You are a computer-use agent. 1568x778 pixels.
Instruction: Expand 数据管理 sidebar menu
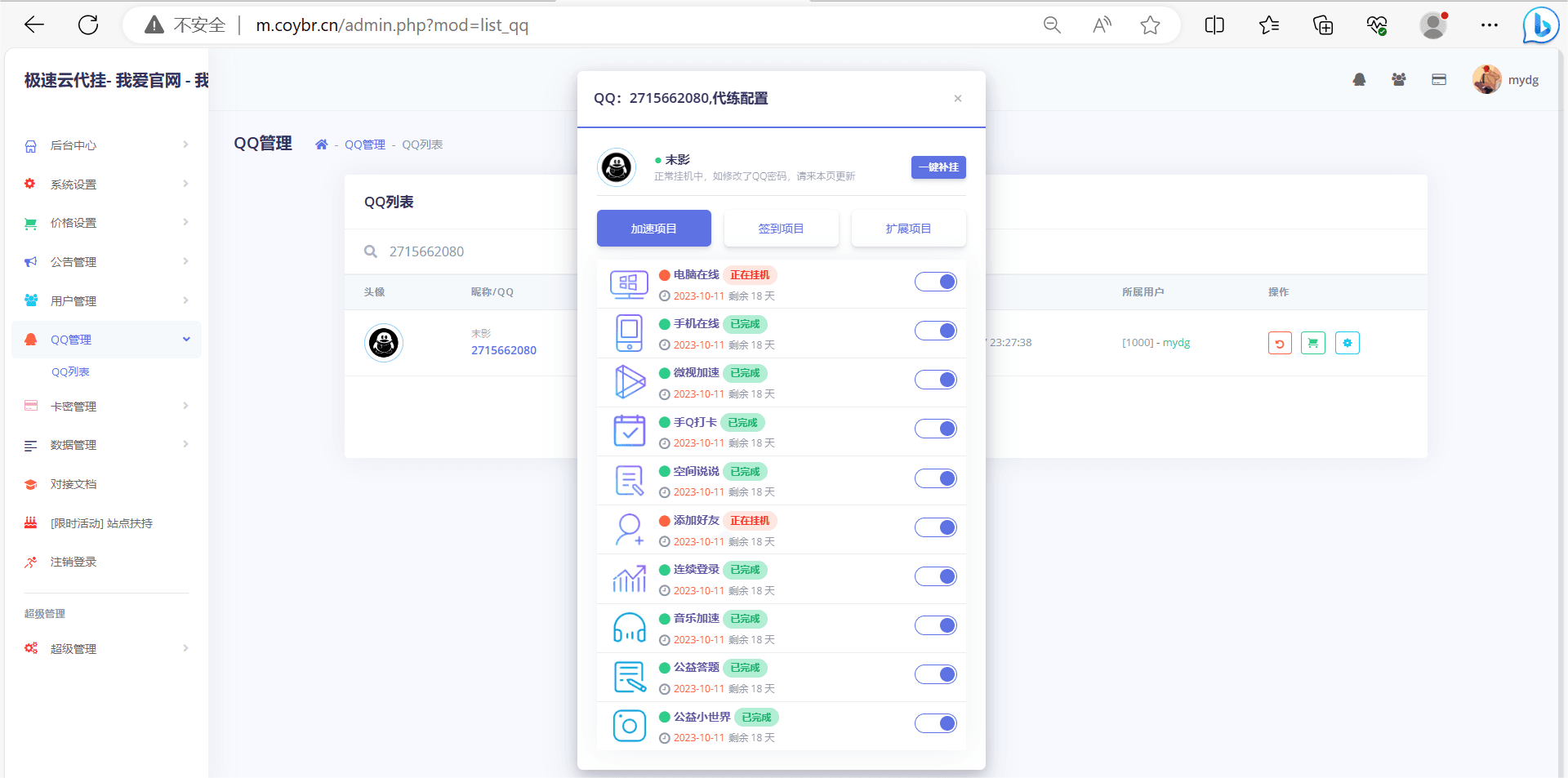pyautogui.click(x=106, y=445)
